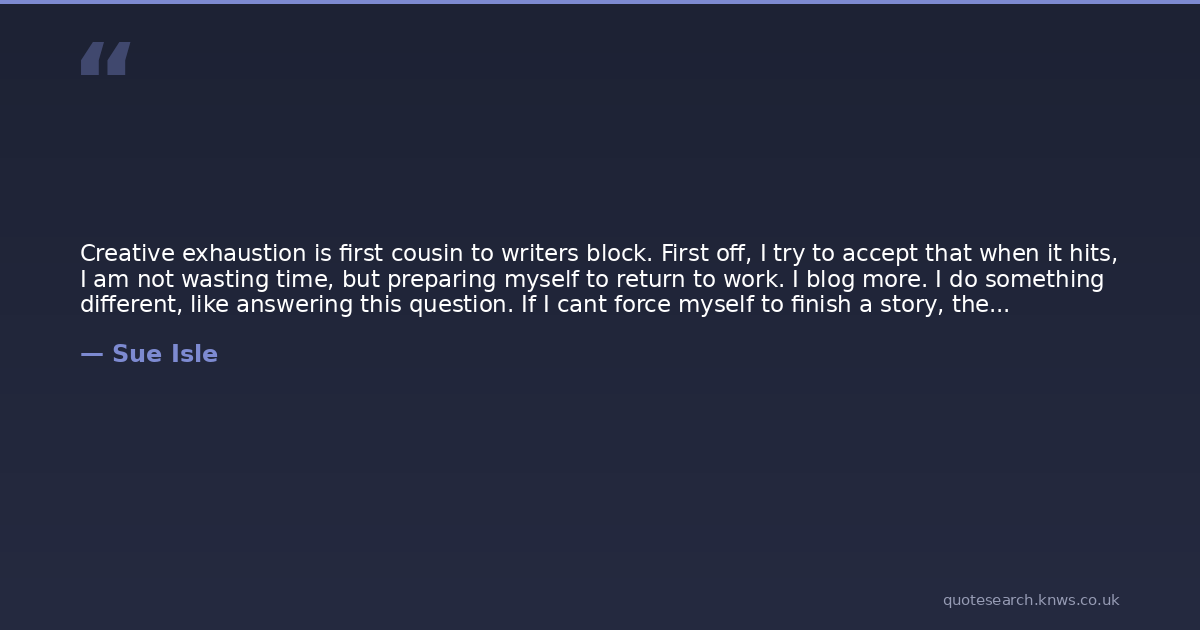Select the word "different" starting the third line

click(128, 305)
